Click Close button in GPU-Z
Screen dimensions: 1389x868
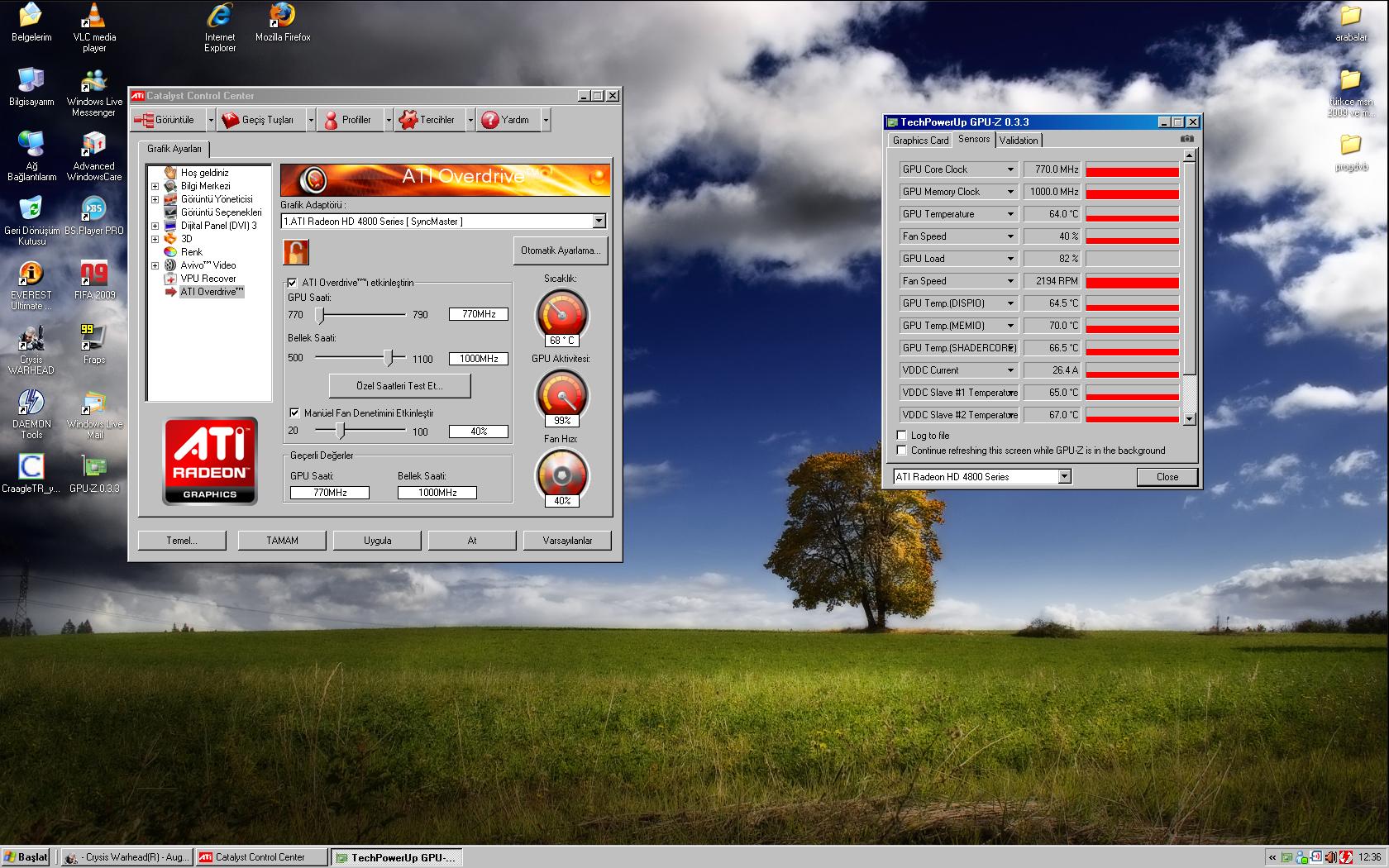click(x=1167, y=477)
